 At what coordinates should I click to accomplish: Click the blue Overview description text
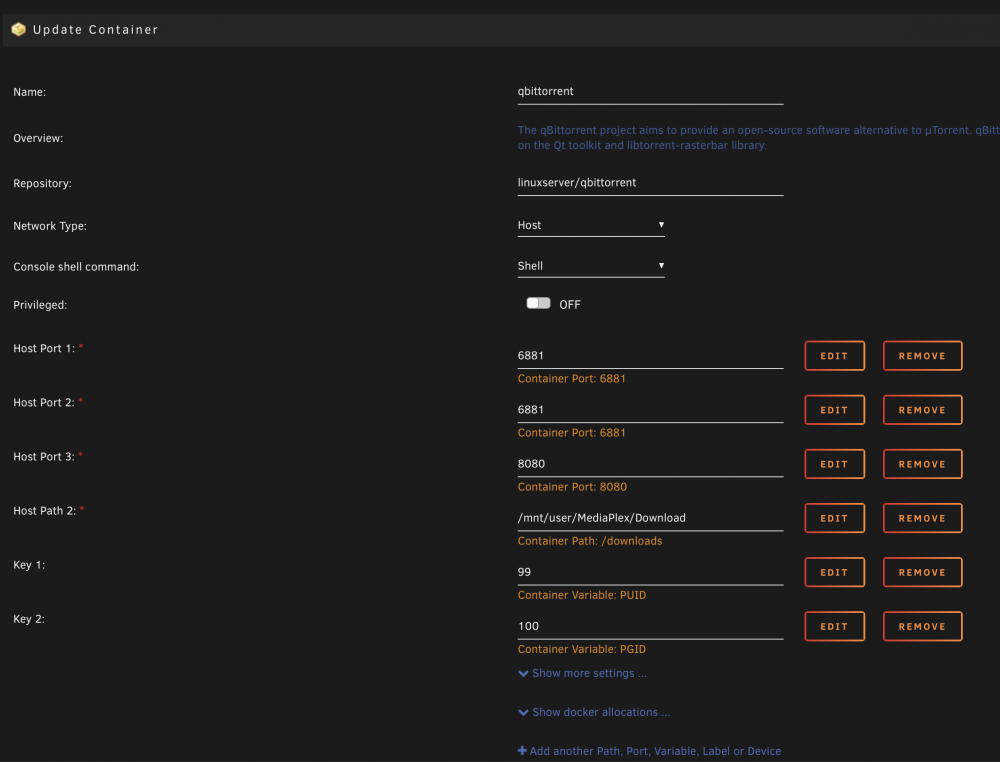(x=758, y=138)
